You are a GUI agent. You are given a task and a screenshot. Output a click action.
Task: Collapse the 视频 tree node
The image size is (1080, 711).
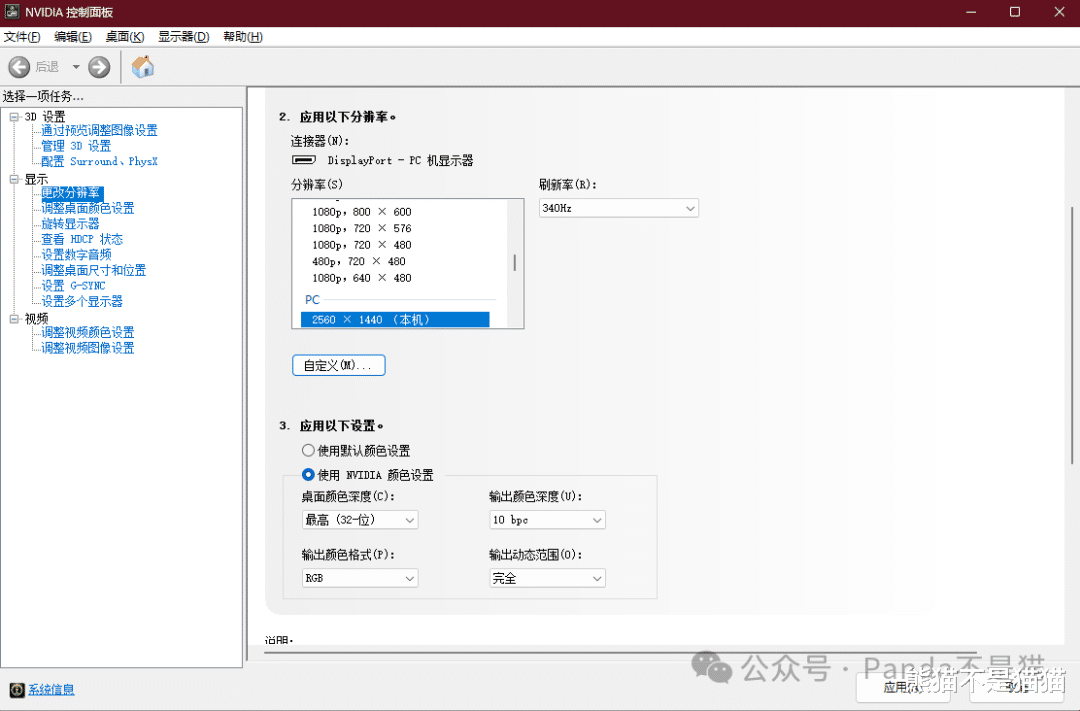pos(14,319)
